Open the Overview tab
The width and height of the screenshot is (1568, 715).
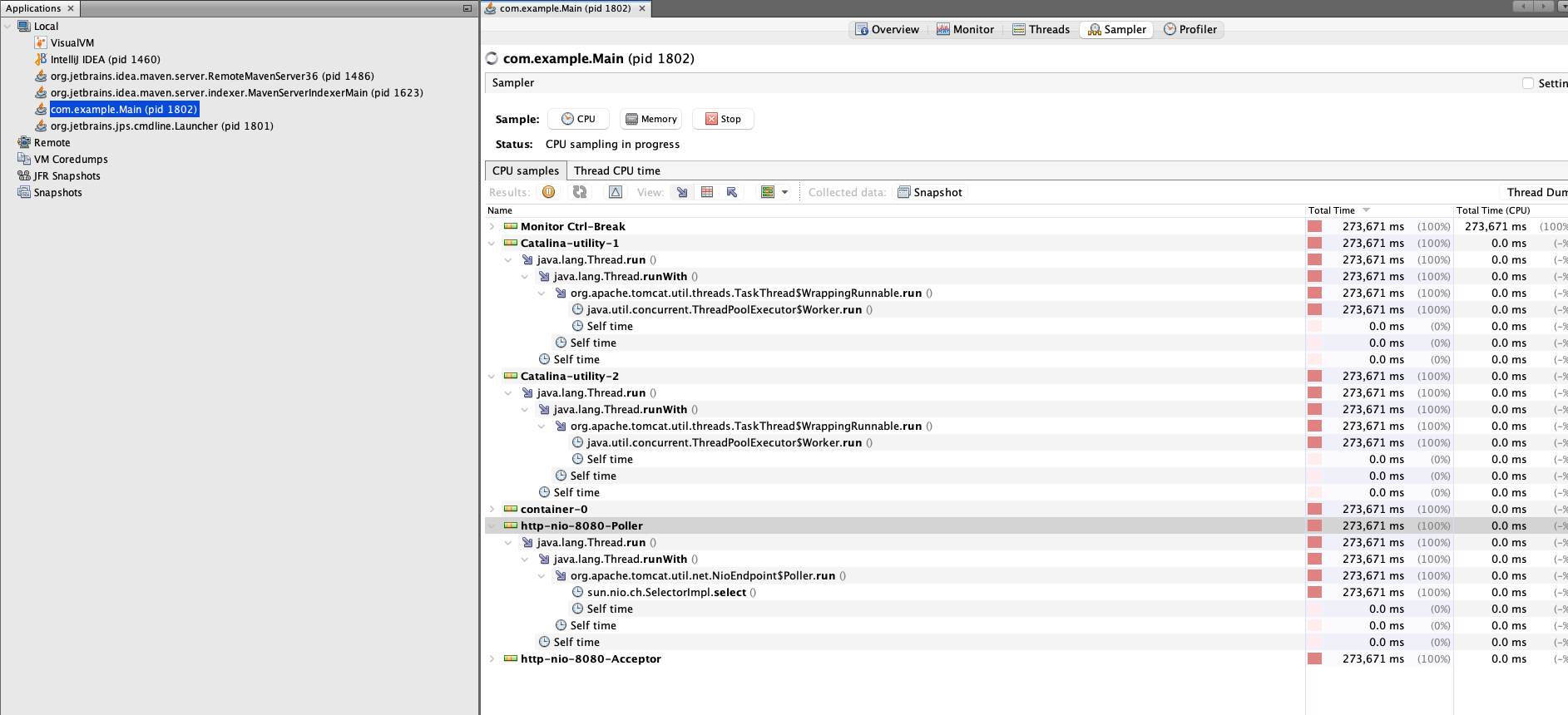(x=887, y=29)
